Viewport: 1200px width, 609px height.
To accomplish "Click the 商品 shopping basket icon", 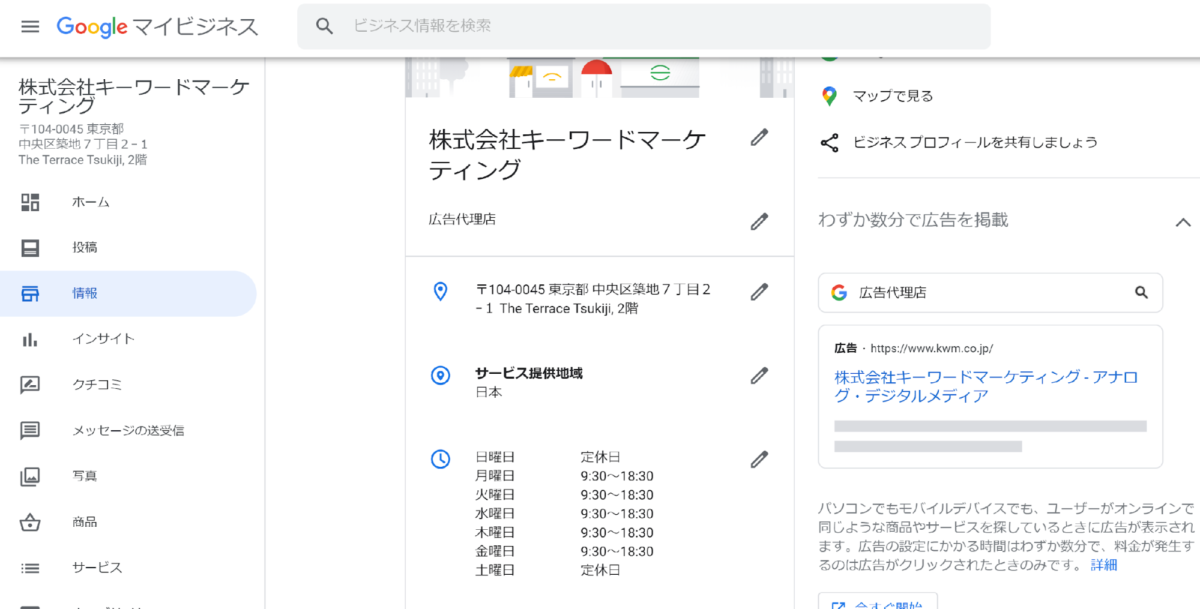I will 30,522.
